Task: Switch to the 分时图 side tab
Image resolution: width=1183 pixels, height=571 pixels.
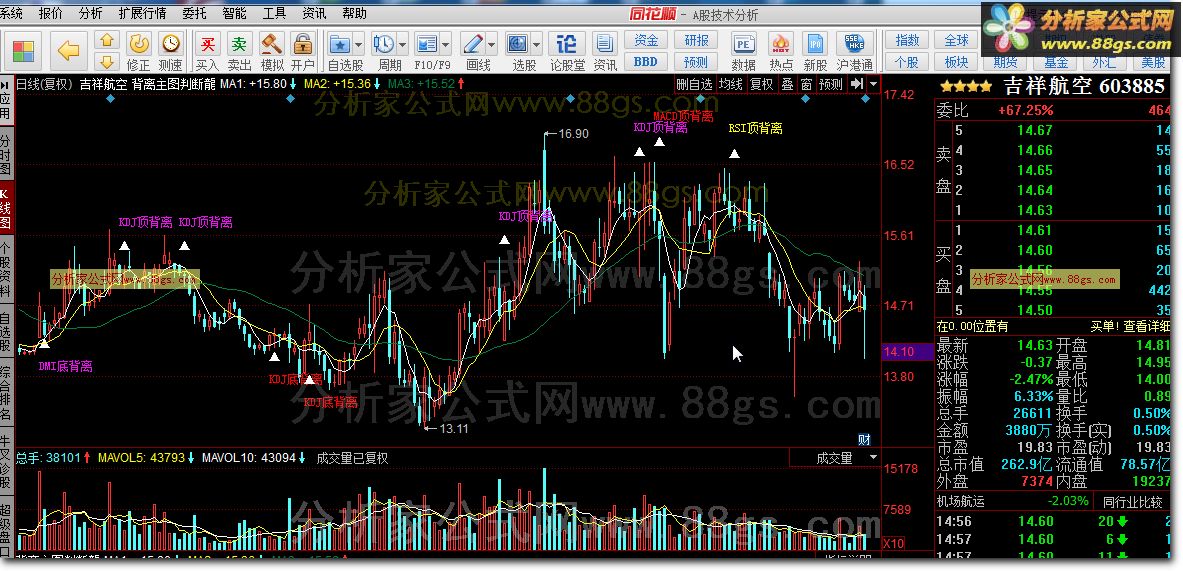Action: click(6, 155)
